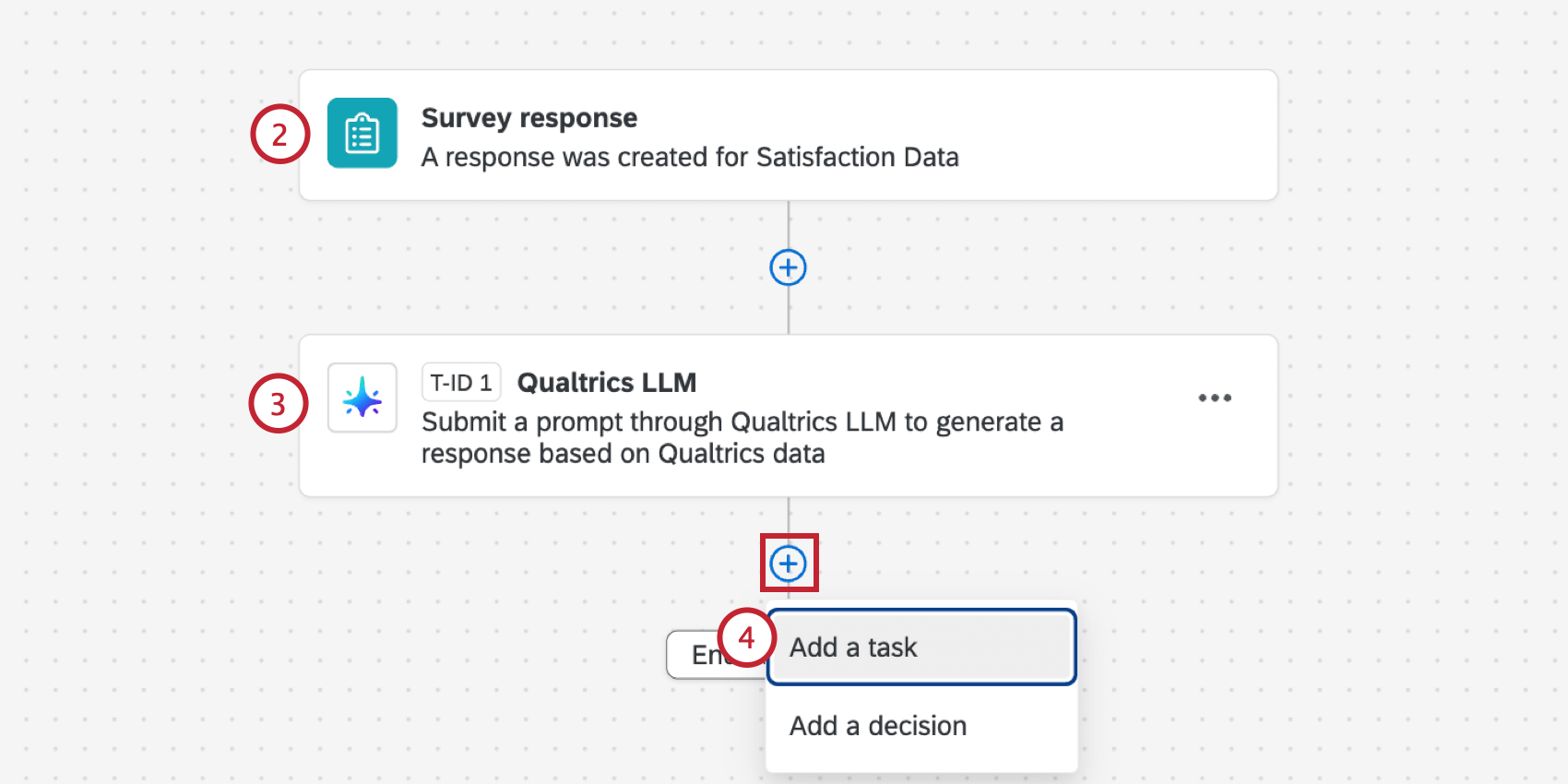1568x784 pixels.
Task: Click the LLM prompt description text
Action: [x=742, y=437]
